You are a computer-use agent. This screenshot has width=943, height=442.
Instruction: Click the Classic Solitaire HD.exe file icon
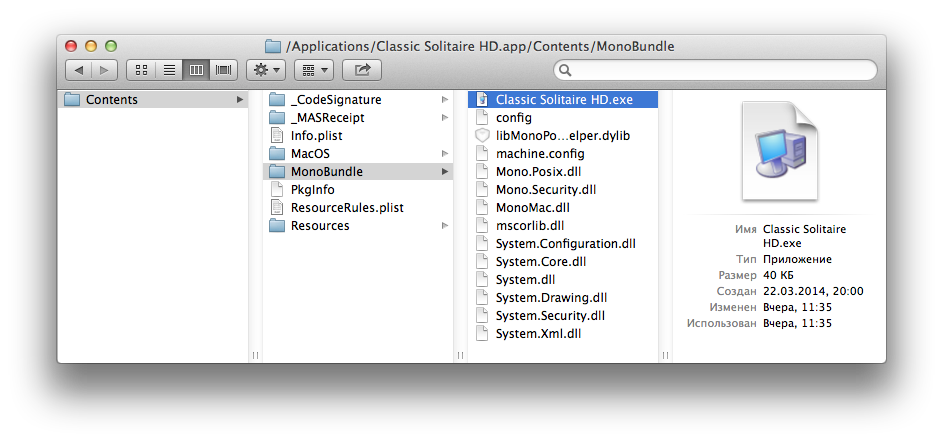coord(482,100)
